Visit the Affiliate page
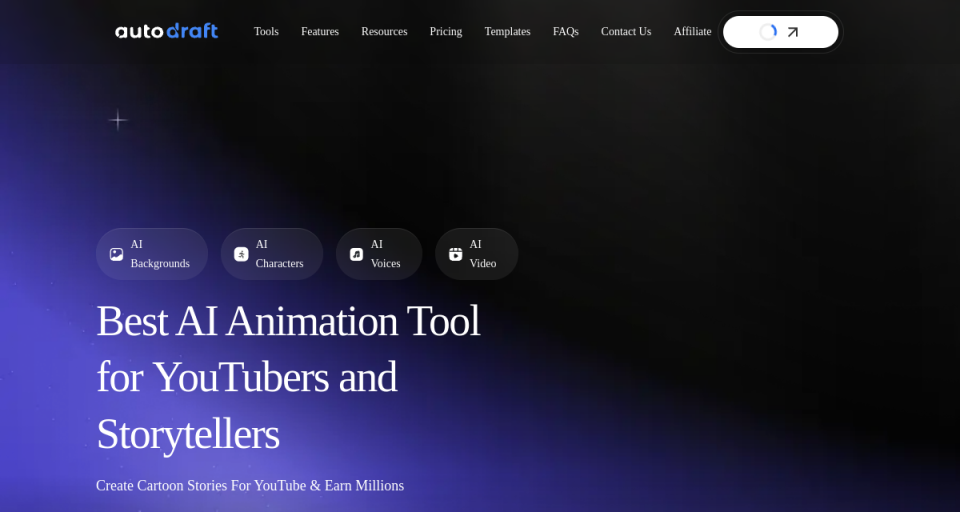960x512 pixels. pos(692,32)
